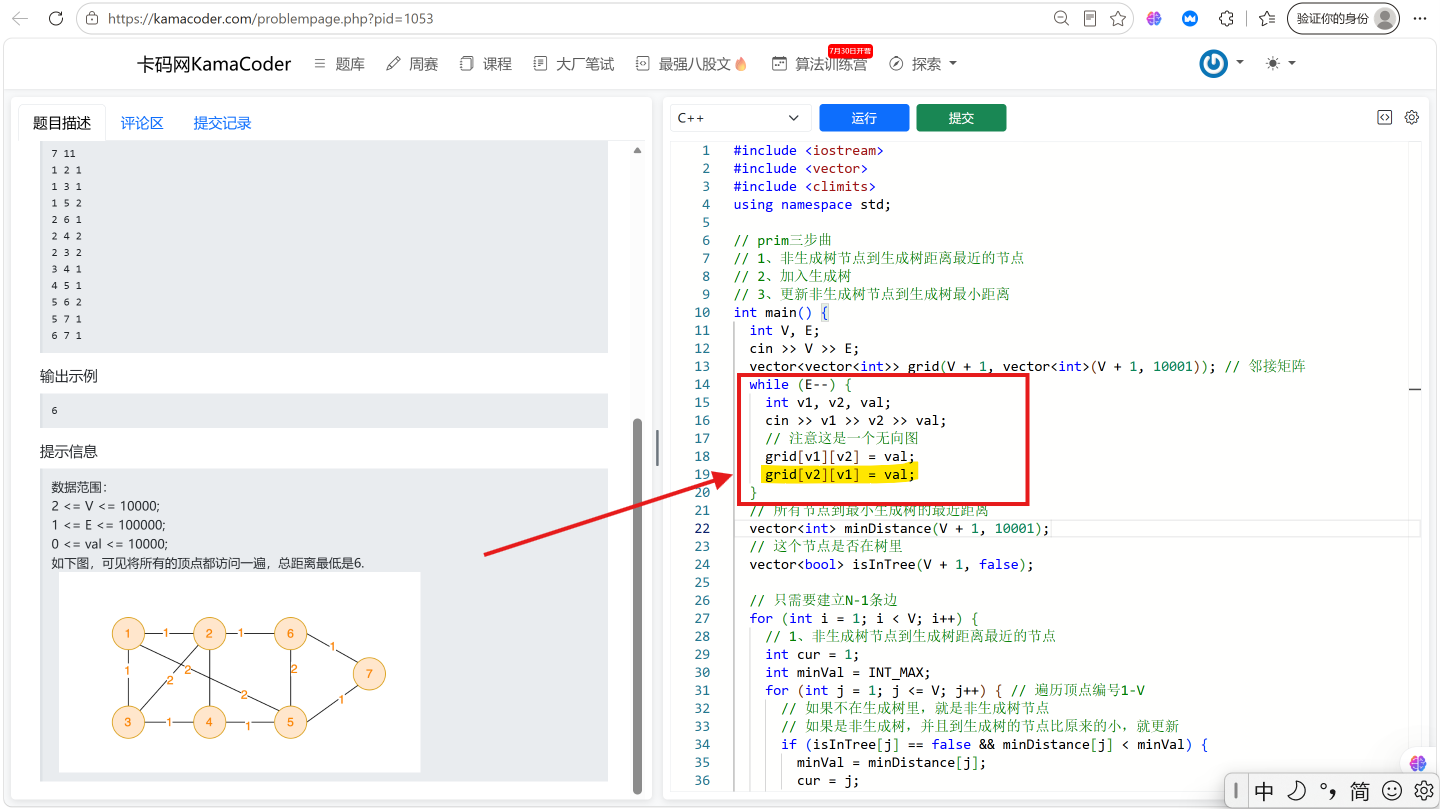Click the isInTree vector declaration line
The width and height of the screenshot is (1440, 809).
(x=891, y=564)
